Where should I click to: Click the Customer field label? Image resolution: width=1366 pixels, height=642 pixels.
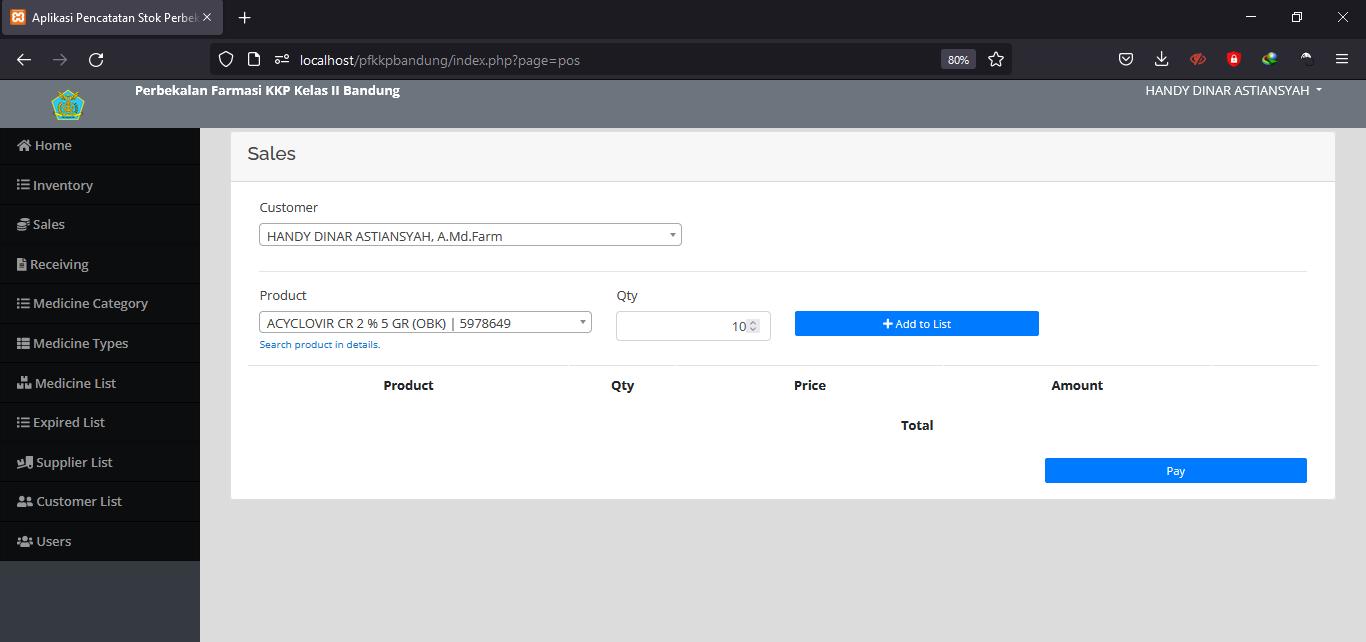(289, 207)
